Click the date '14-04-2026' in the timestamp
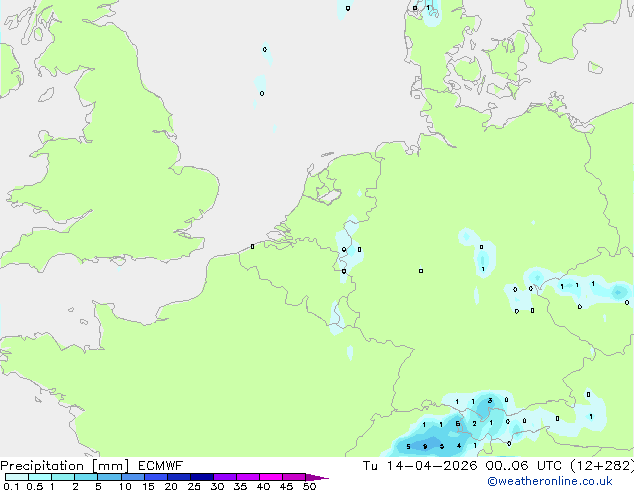Image resolution: width=634 pixels, height=490 pixels. (432, 466)
